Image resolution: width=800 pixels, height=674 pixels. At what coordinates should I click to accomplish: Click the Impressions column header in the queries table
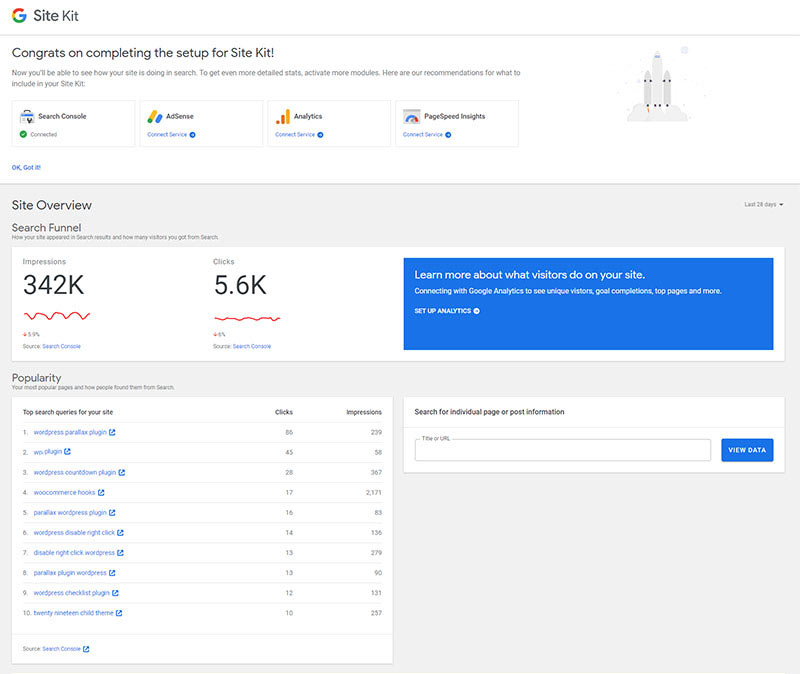[x=364, y=412]
